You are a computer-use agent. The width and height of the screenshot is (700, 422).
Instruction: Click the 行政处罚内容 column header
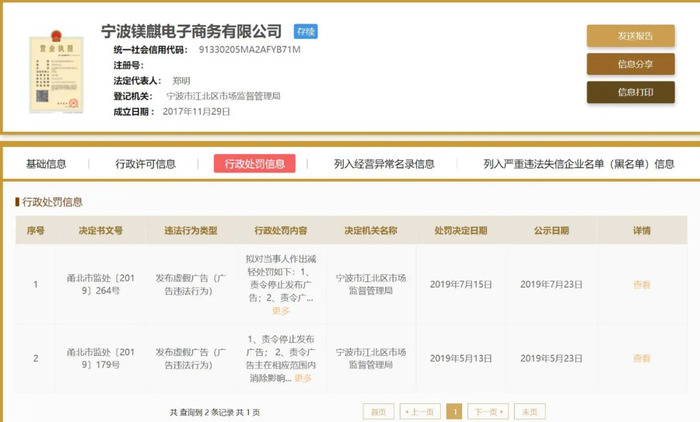coord(281,230)
